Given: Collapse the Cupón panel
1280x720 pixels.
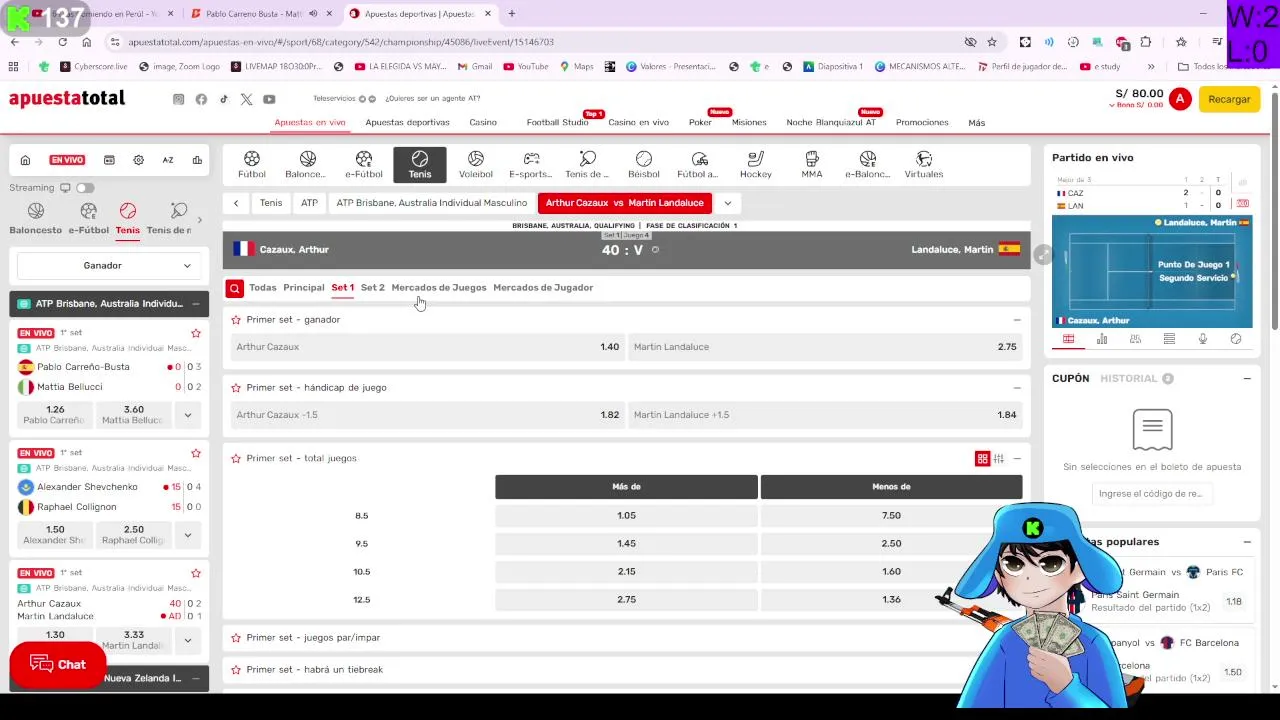Looking at the screenshot, I should pos(1247,379).
